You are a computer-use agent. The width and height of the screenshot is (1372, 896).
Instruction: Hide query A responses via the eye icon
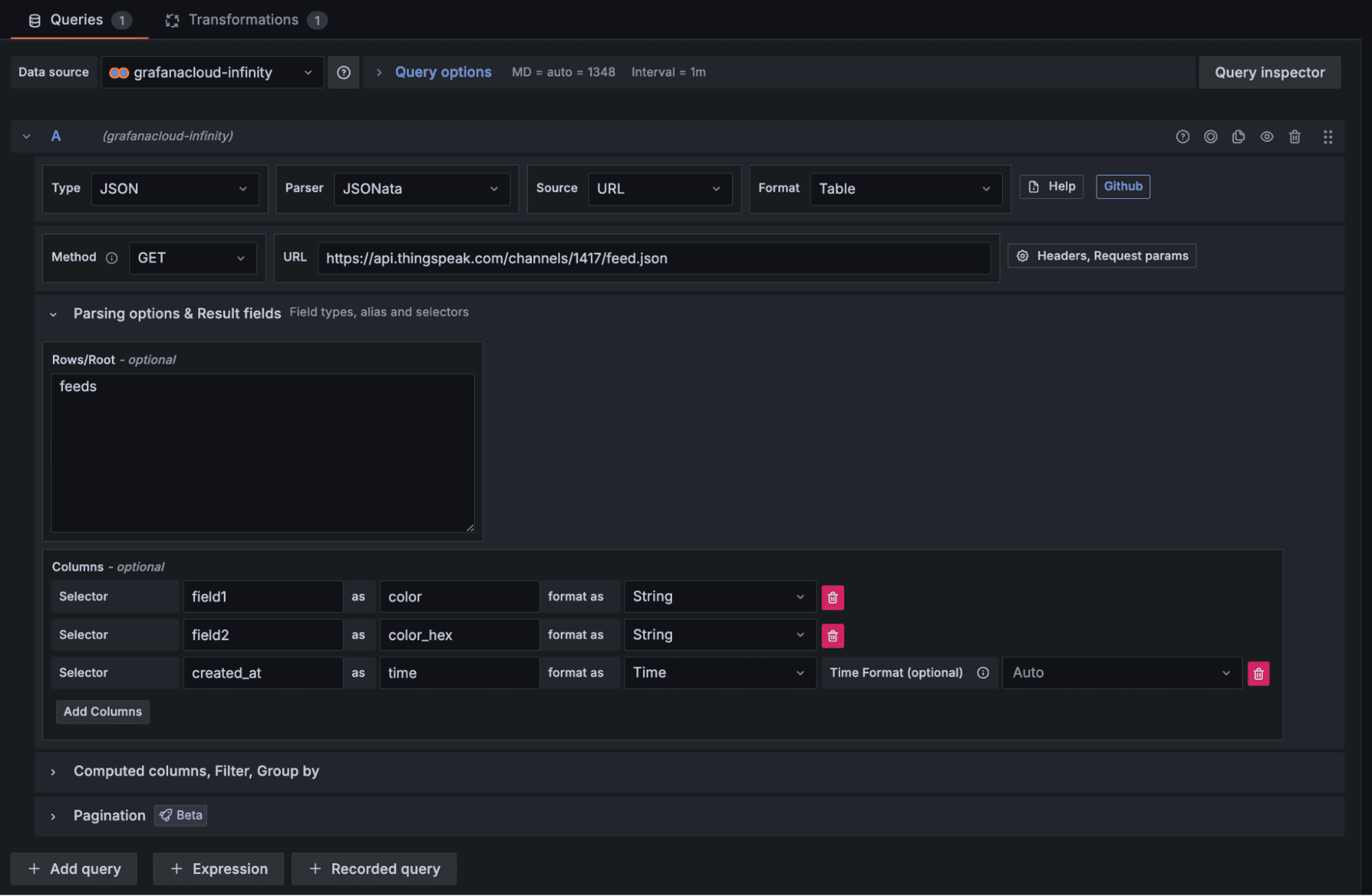[x=1266, y=136]
